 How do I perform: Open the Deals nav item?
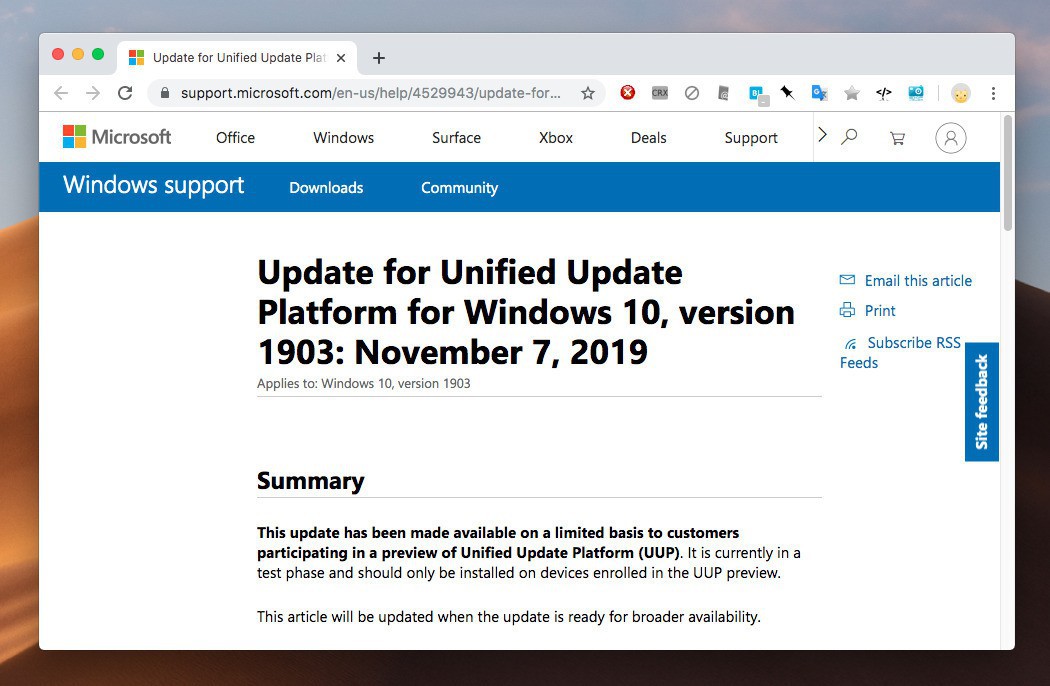(648, 138)
